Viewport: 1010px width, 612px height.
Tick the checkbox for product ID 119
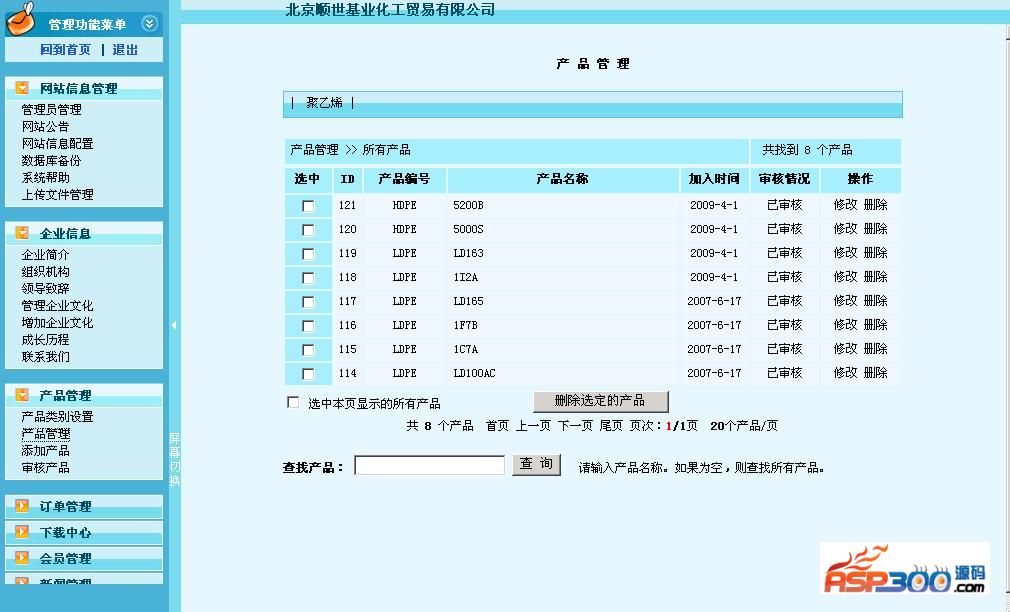308,254
